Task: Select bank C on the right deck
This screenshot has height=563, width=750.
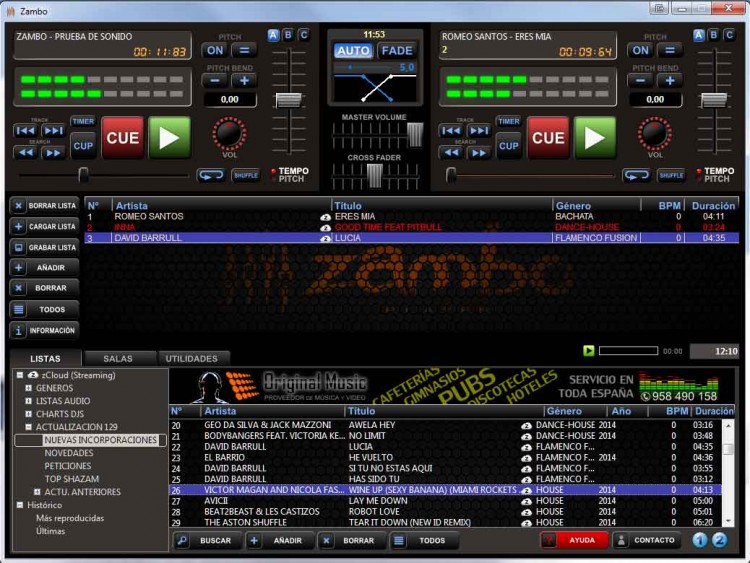Action: [x=729, y=35]
